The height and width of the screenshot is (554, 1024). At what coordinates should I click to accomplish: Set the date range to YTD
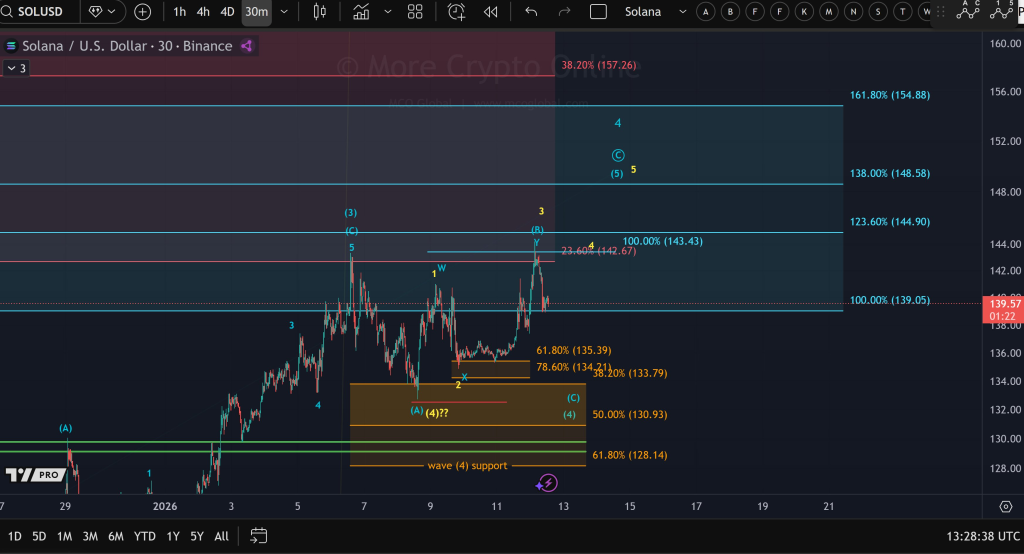[144, 536]
